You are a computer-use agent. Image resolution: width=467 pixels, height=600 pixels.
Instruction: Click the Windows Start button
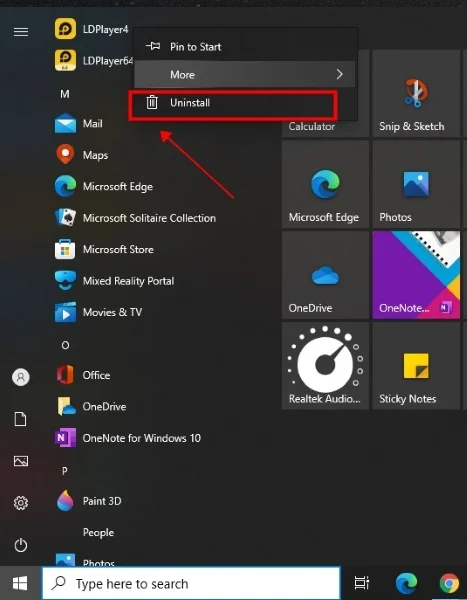(x=20, y=583)
